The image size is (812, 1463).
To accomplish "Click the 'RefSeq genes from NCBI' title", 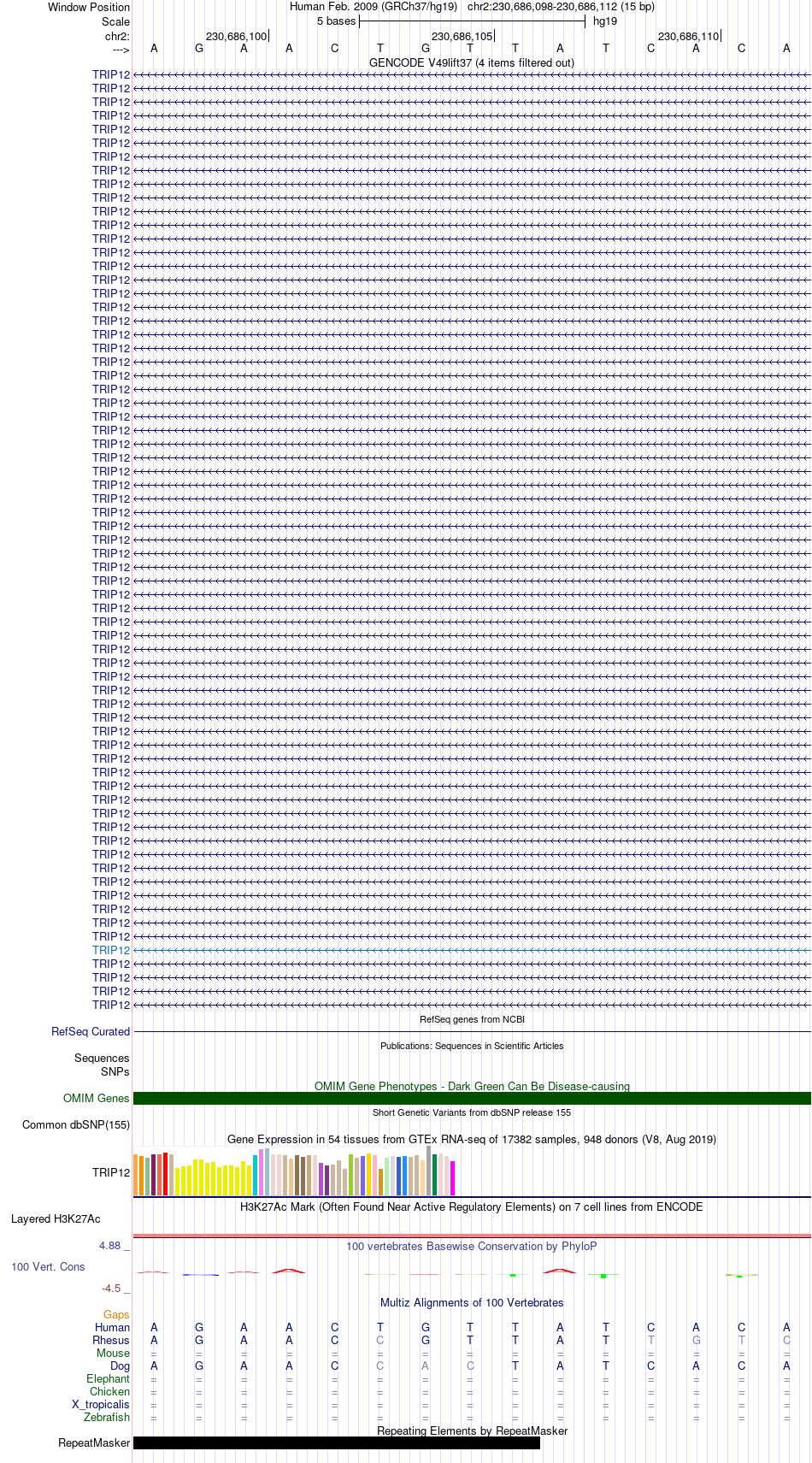I will click(472, 1019).
